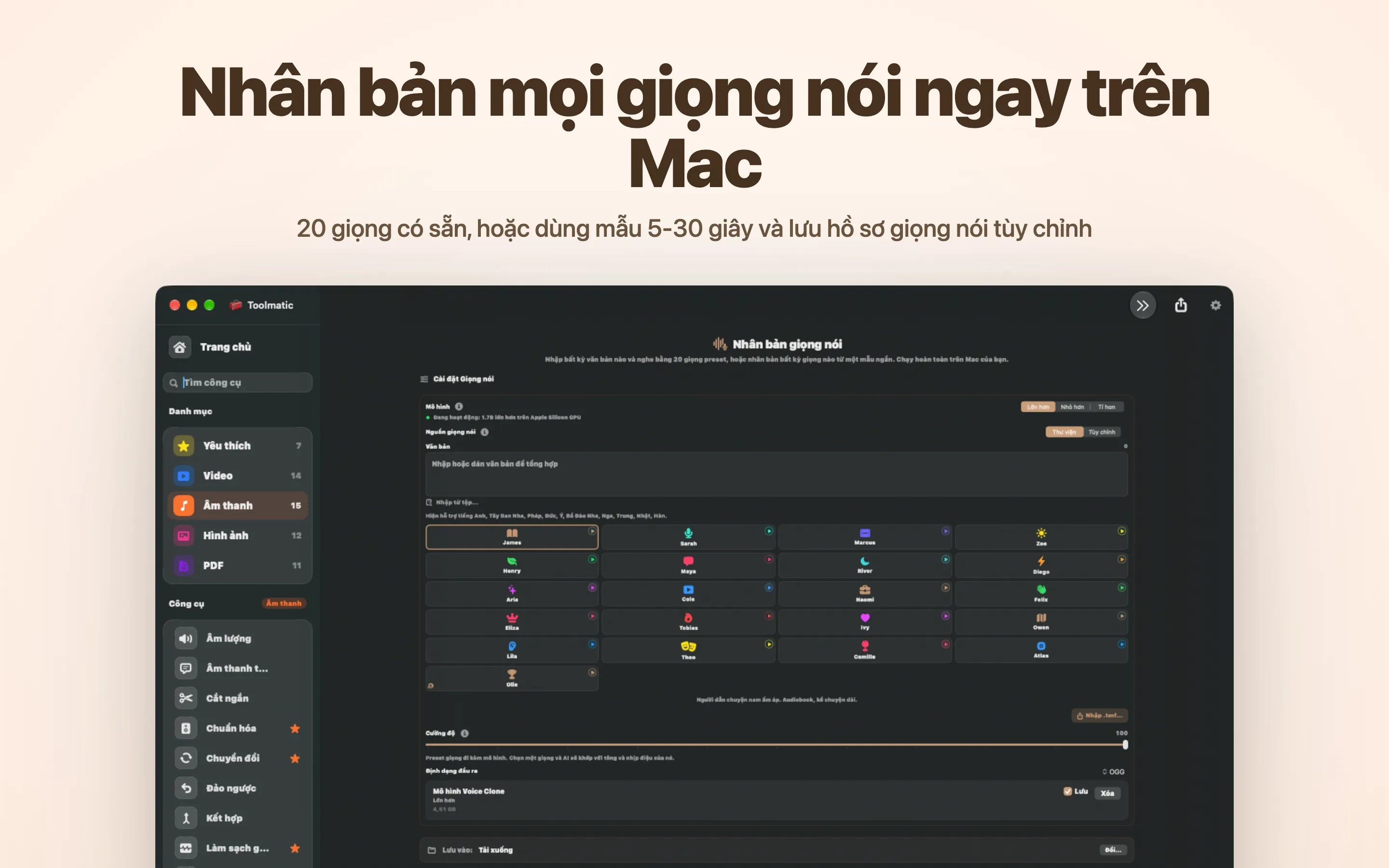Toggle the Lưu checkbox for Voice Clone model

[x=1068, y=791]
